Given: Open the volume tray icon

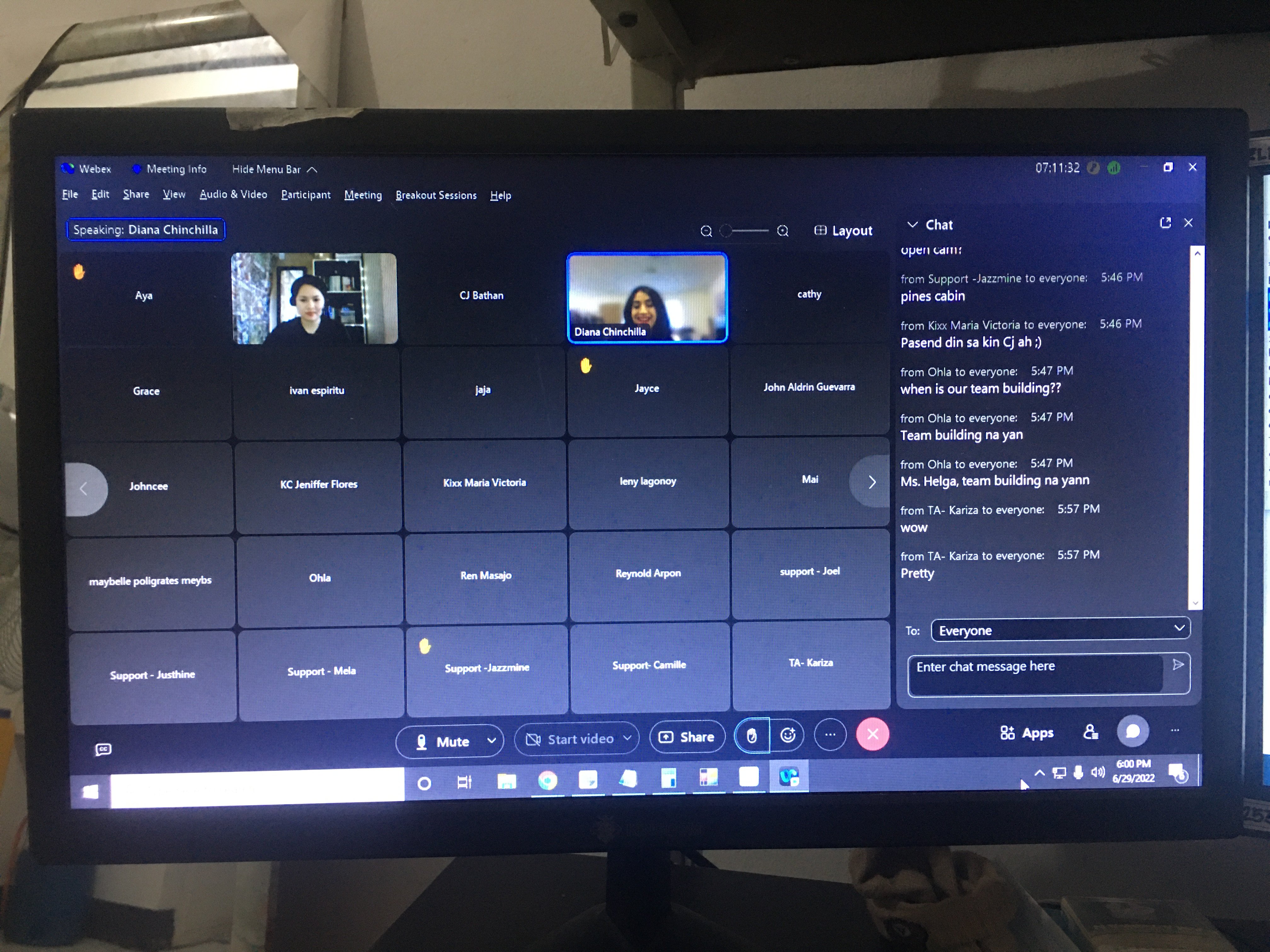Looking at the screenshot, I should [x=1098, y=772].
